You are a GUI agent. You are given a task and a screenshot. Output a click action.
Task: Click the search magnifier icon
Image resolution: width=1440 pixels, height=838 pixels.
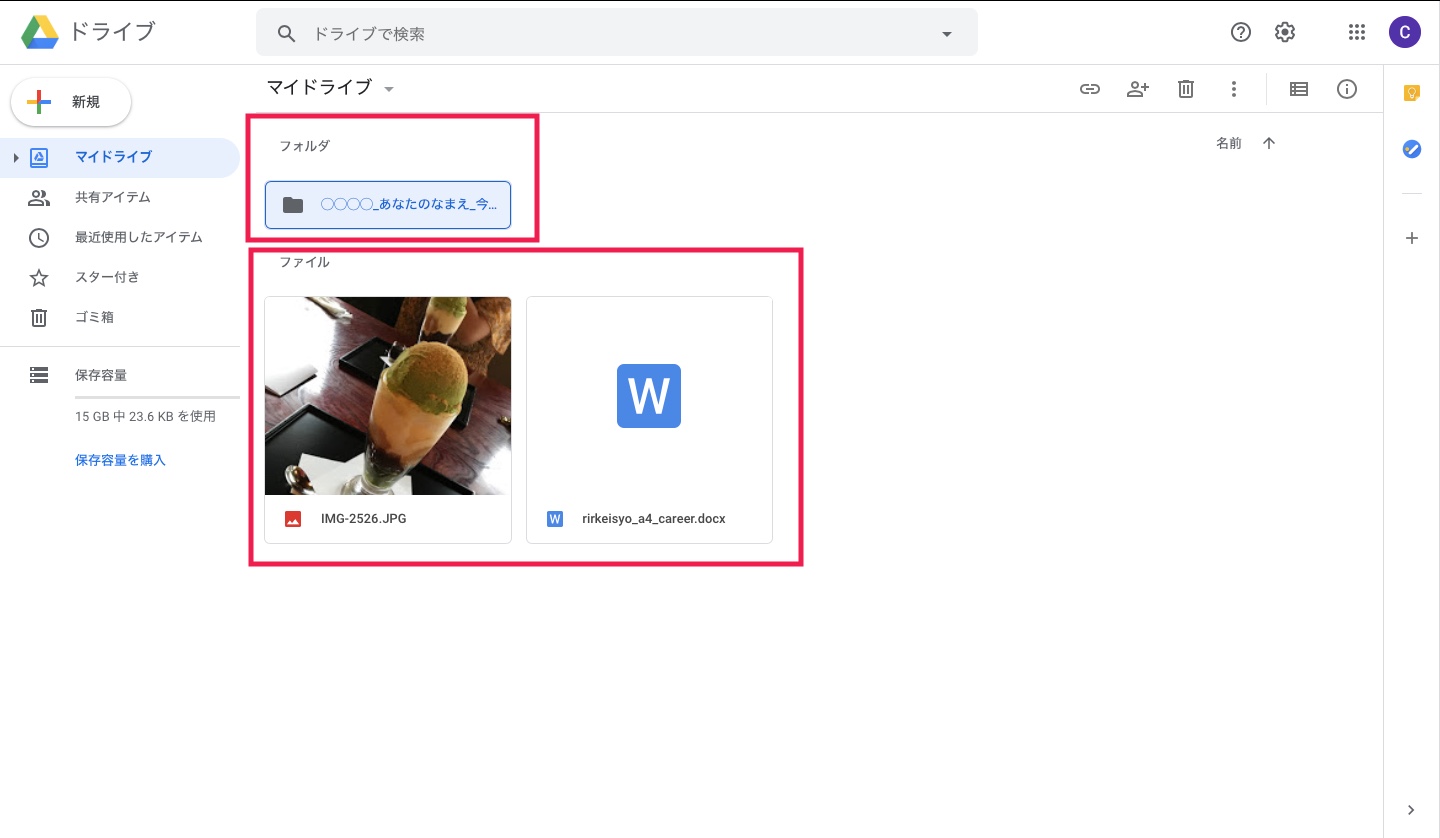287,33
